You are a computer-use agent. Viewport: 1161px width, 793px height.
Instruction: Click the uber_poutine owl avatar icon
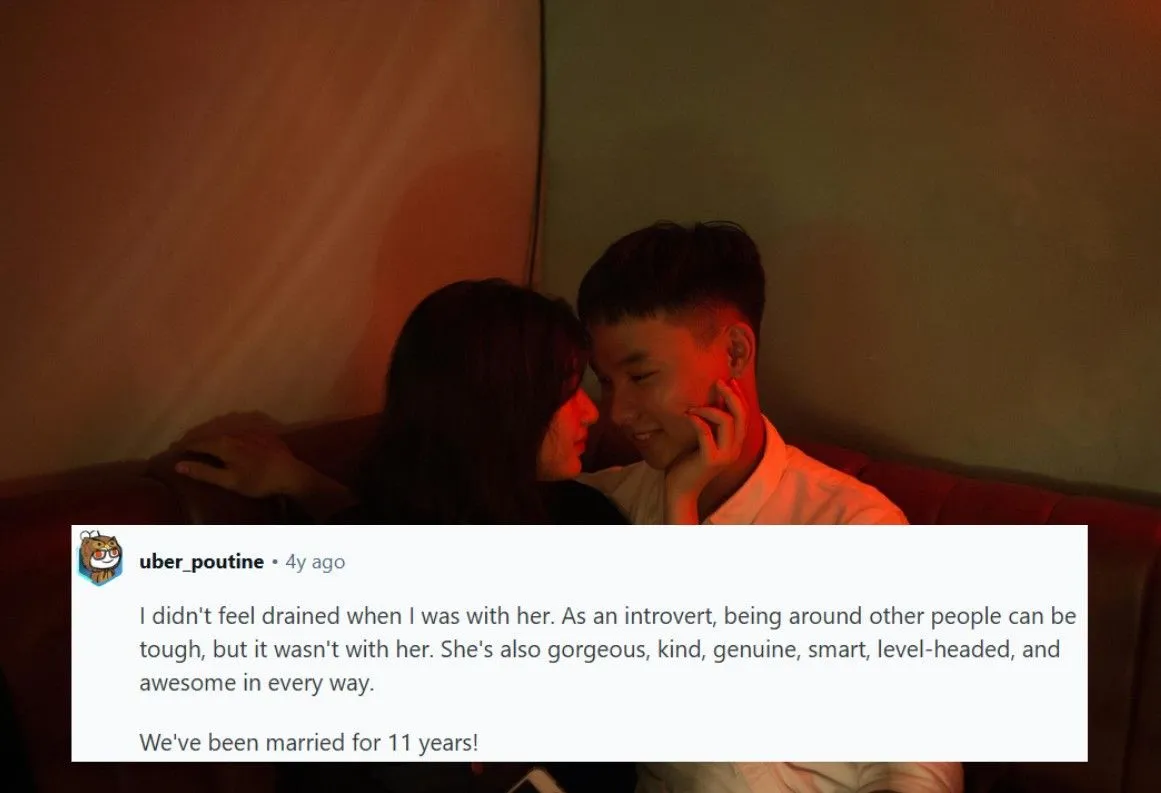(100, 557)
